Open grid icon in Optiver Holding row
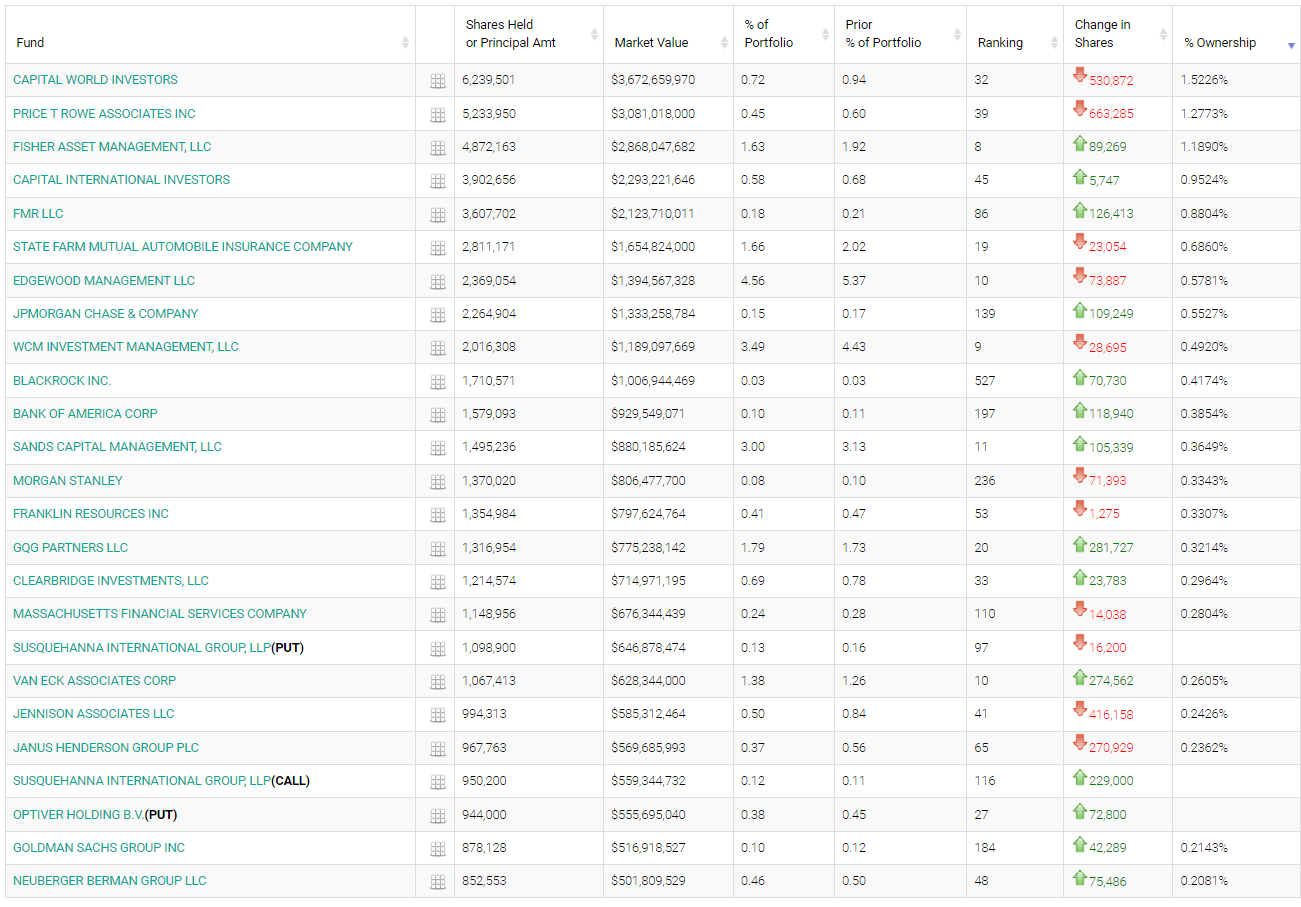1301x907 pixels. (437, 816)
